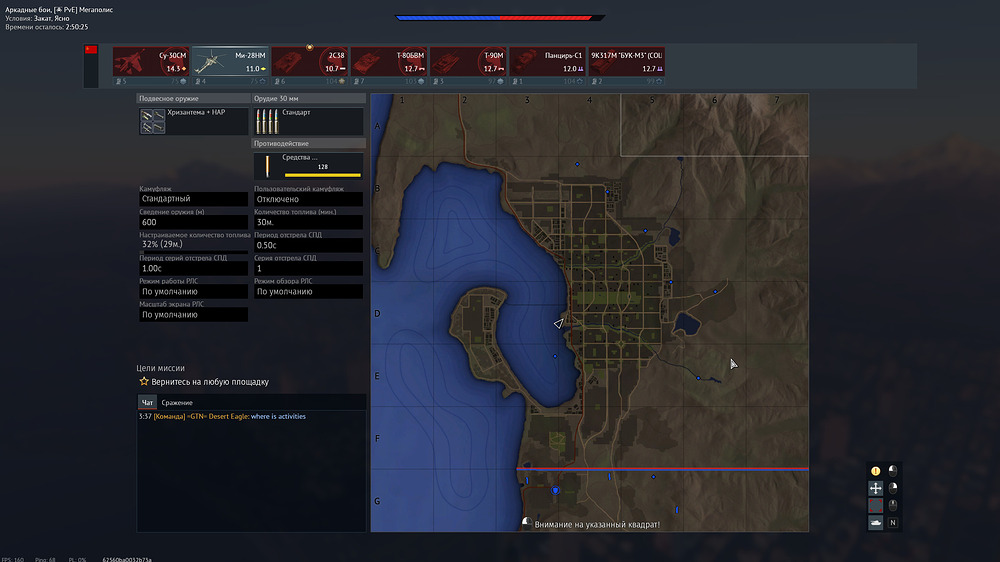
Task: Open the Количество топлива 30м. dropdown
Action: pyautogui.click(x=307, y=222)
